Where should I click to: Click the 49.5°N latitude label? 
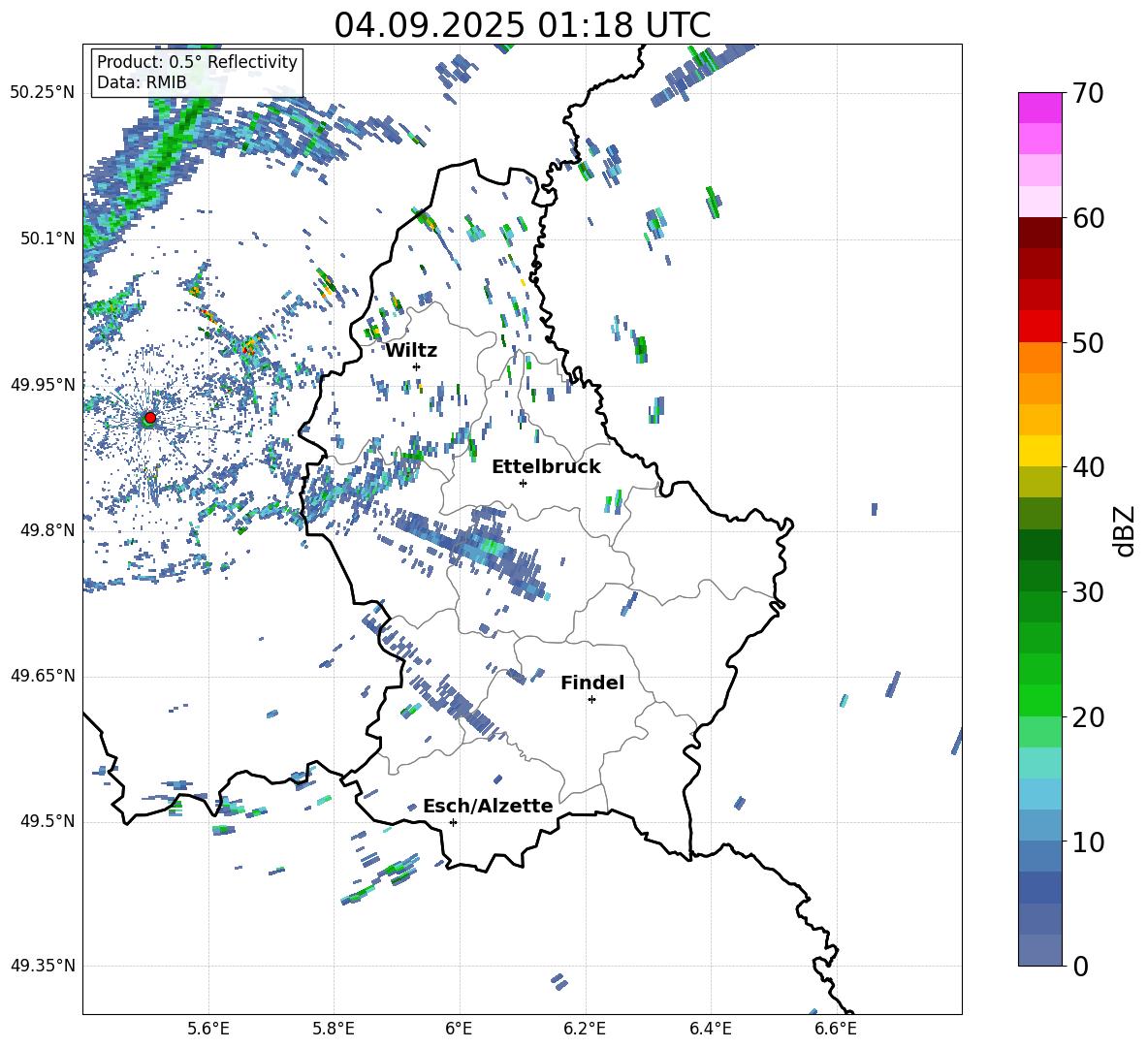click(48, 821)
